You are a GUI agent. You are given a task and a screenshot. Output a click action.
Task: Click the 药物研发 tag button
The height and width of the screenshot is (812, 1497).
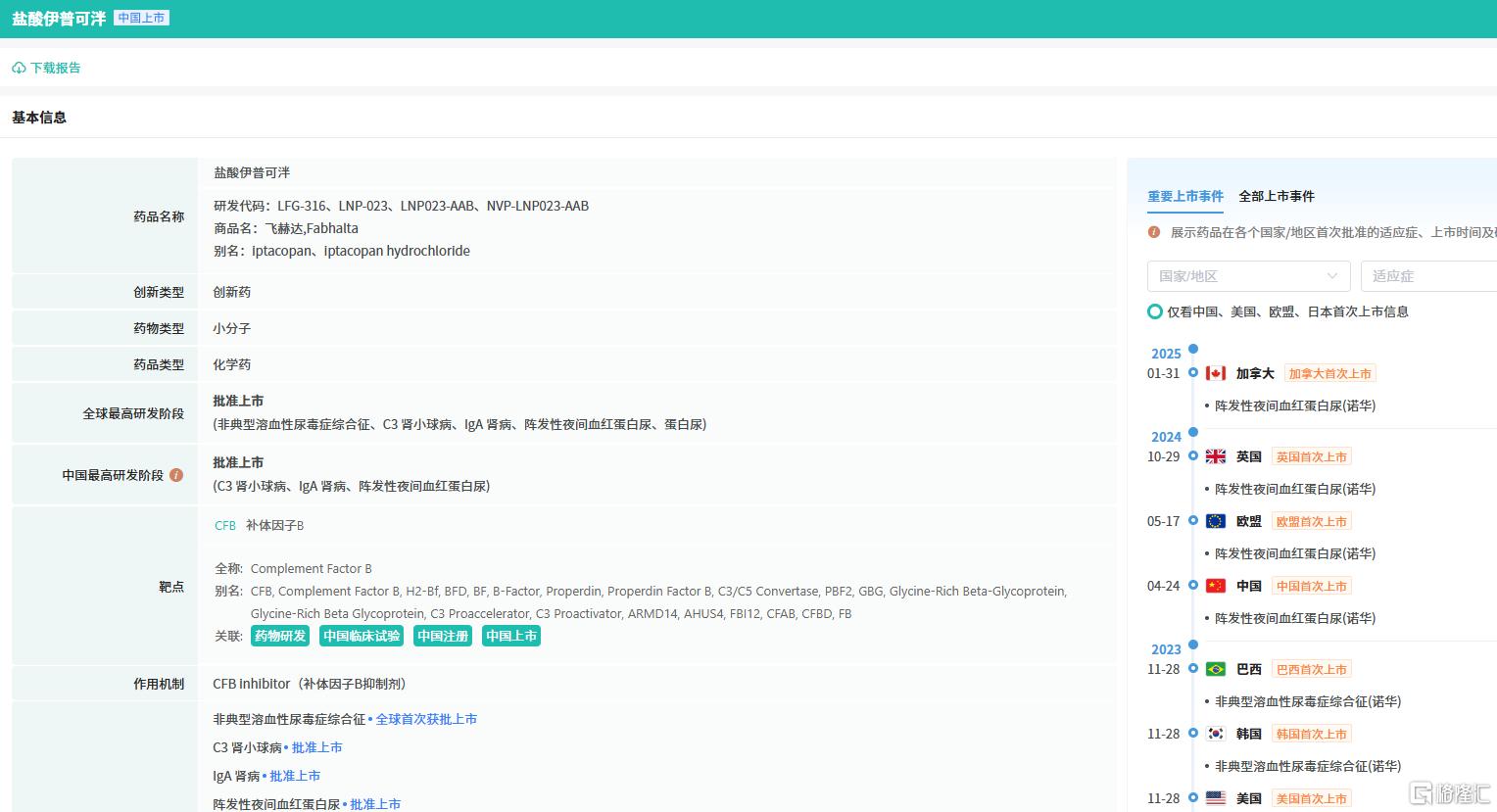(280, 636)
